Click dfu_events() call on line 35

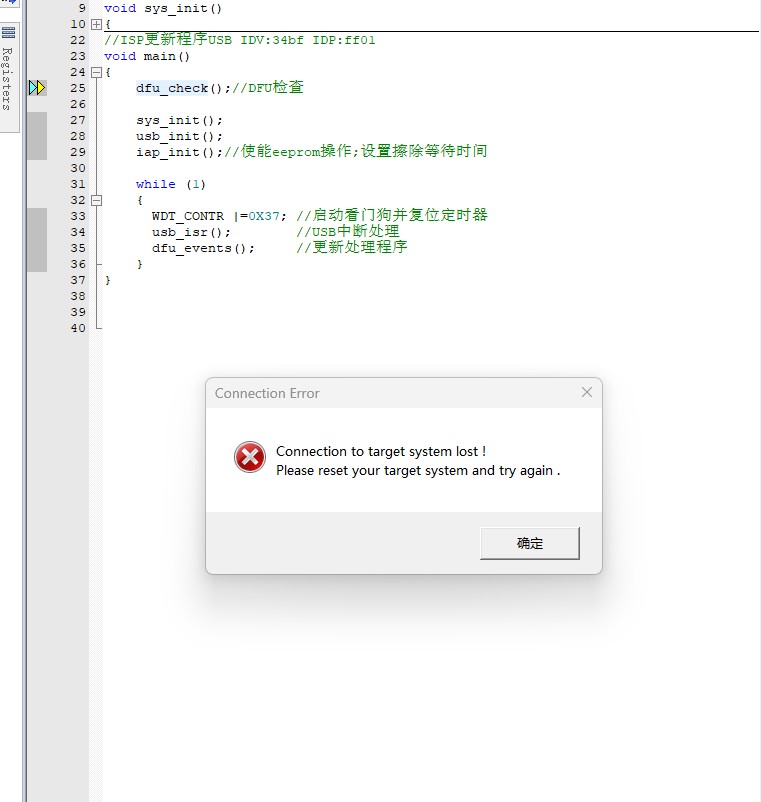coord(203,248)
